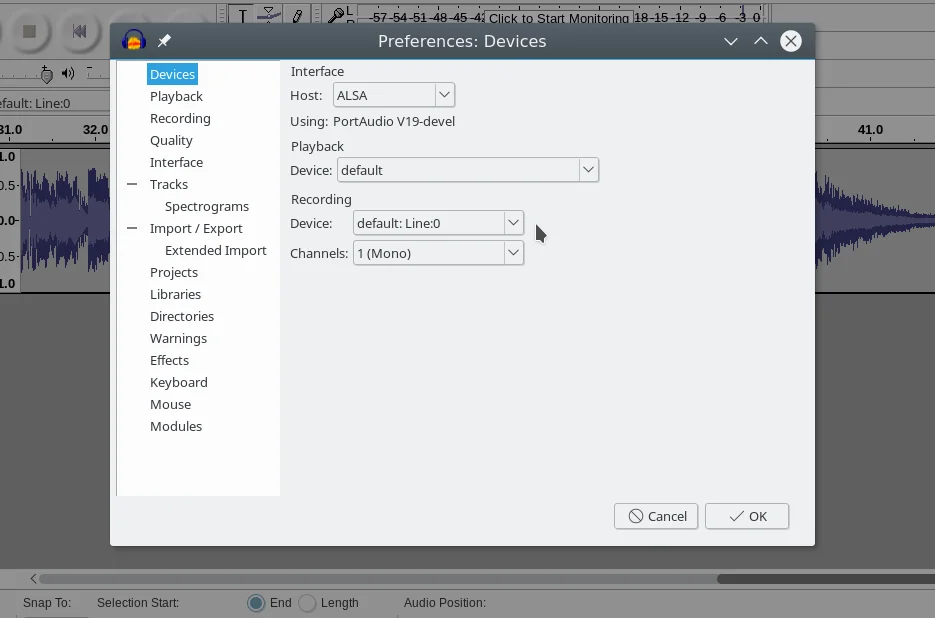Select the End radio button
The width and height of the screenshot is (935, 618).
tap(256, 603)
